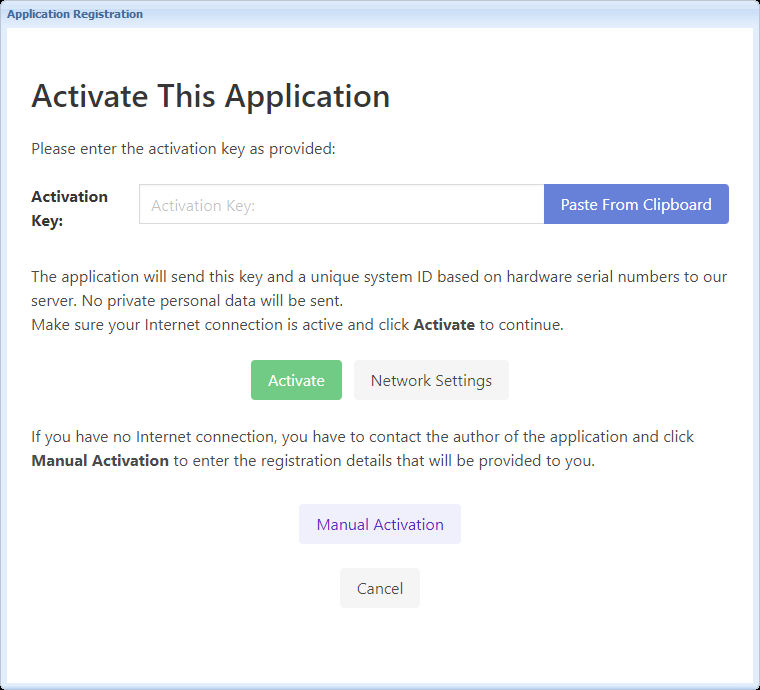Click the green Activate button
This screenshot has width=760, height=690.
point(296,380)
